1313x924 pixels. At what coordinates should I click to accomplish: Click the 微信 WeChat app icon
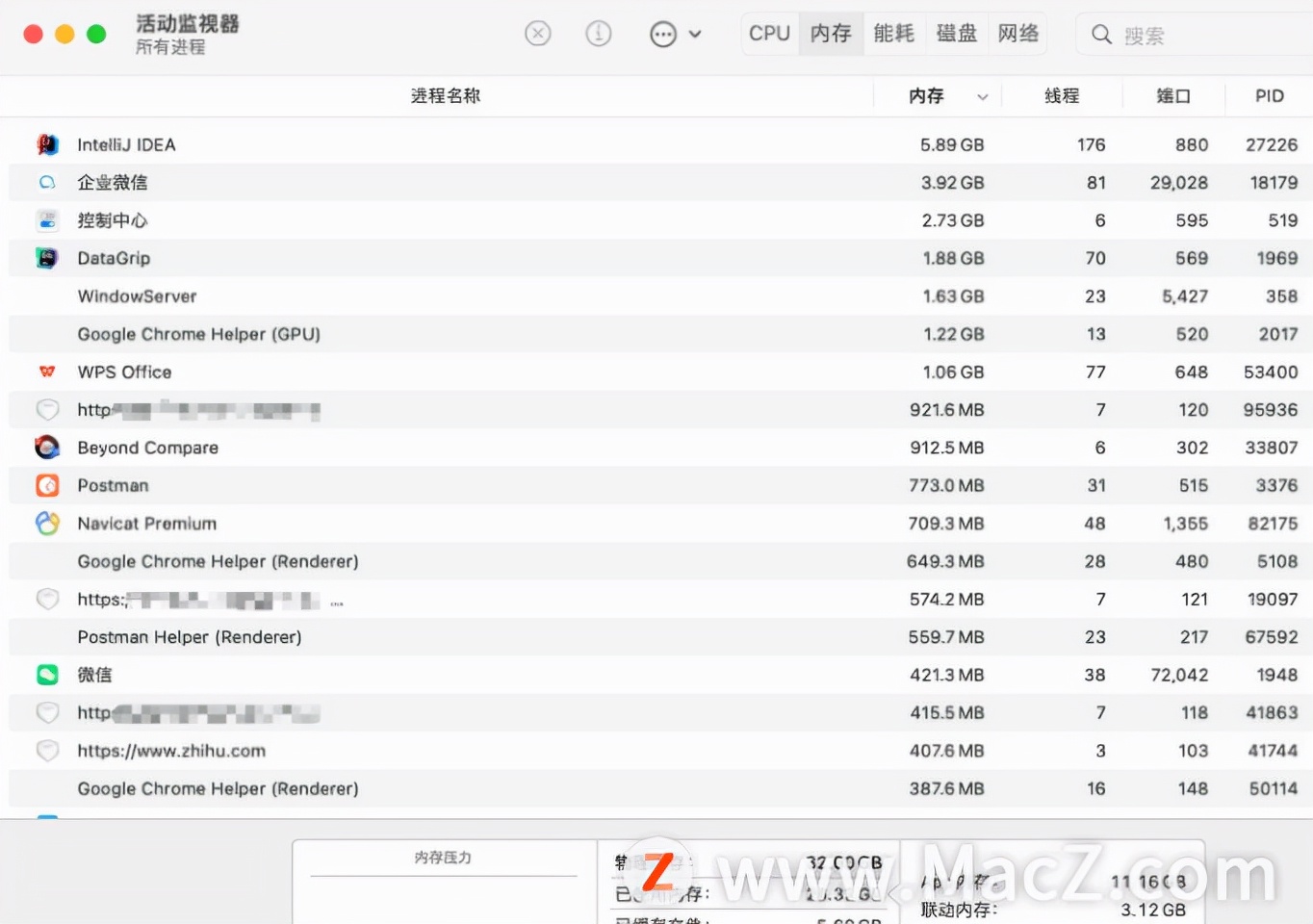(47, 675)
